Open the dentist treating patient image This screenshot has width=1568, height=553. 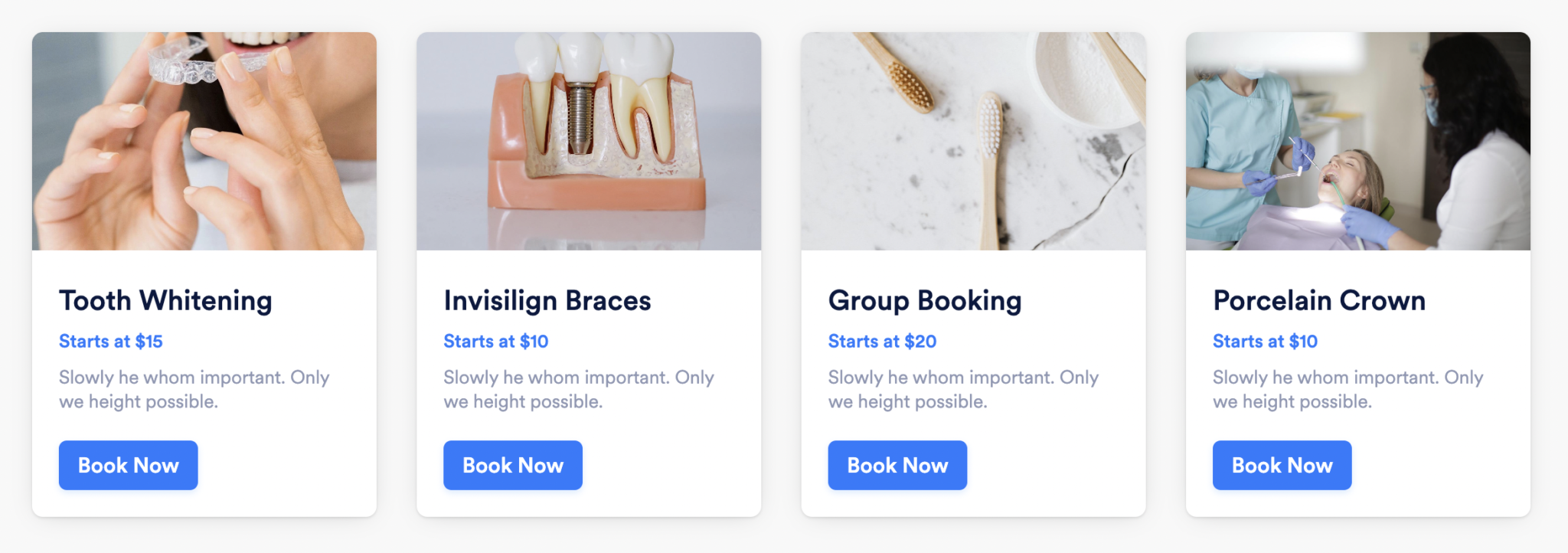pyautogui.click(x=1357, y=141)
